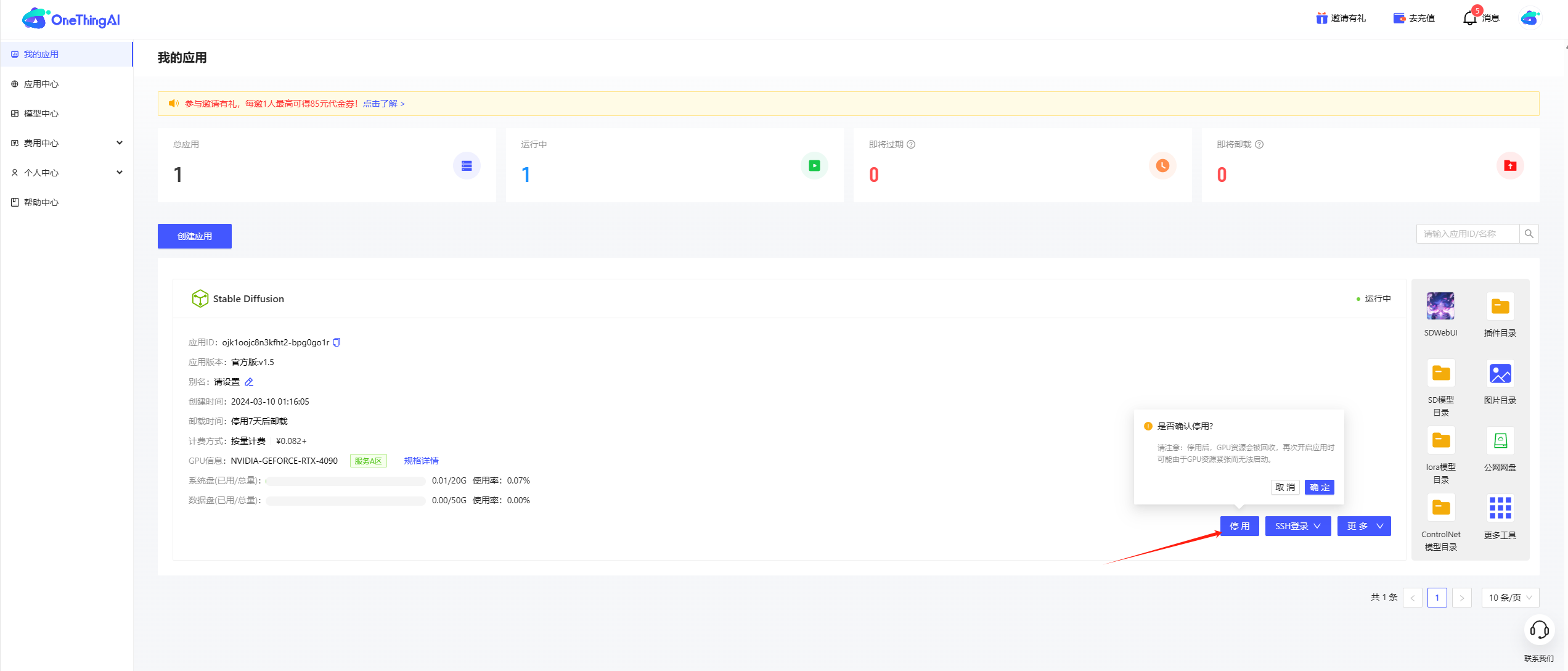Viewport: 1568px width, 671px height.
Task: Open the SSH登录 dropdown button
Action: 1297,526
